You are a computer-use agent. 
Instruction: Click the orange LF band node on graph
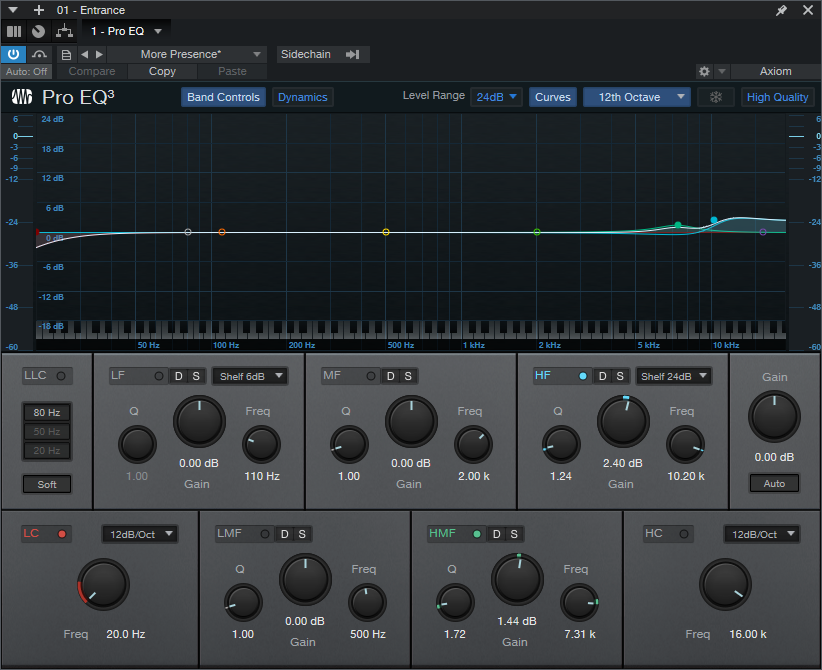(222, 232)
